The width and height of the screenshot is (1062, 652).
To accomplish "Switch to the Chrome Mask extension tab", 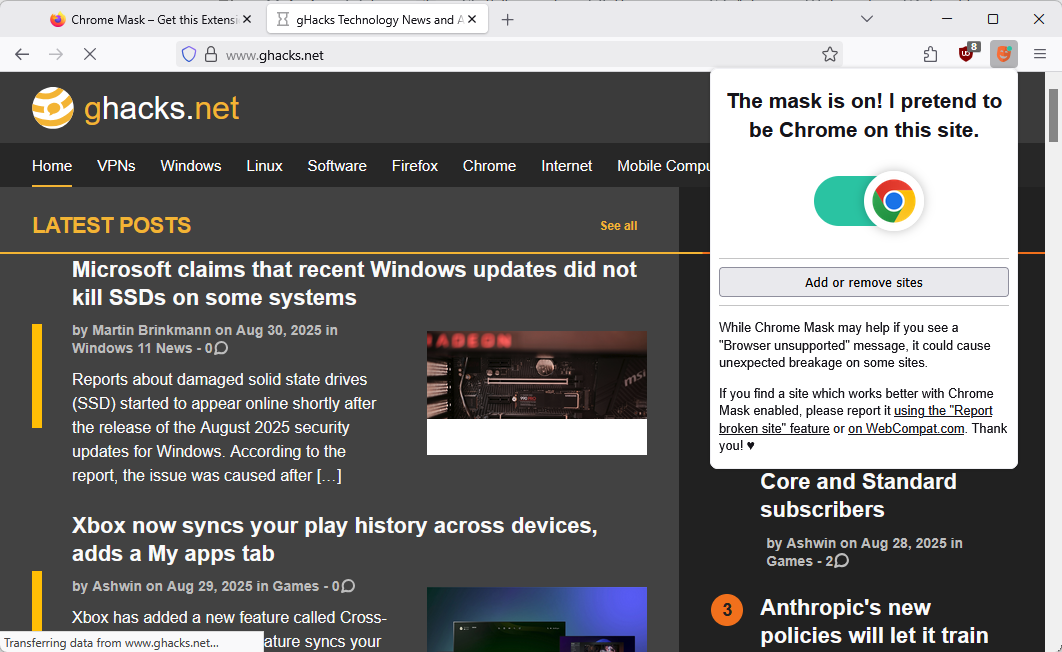I will coord(152,20).
